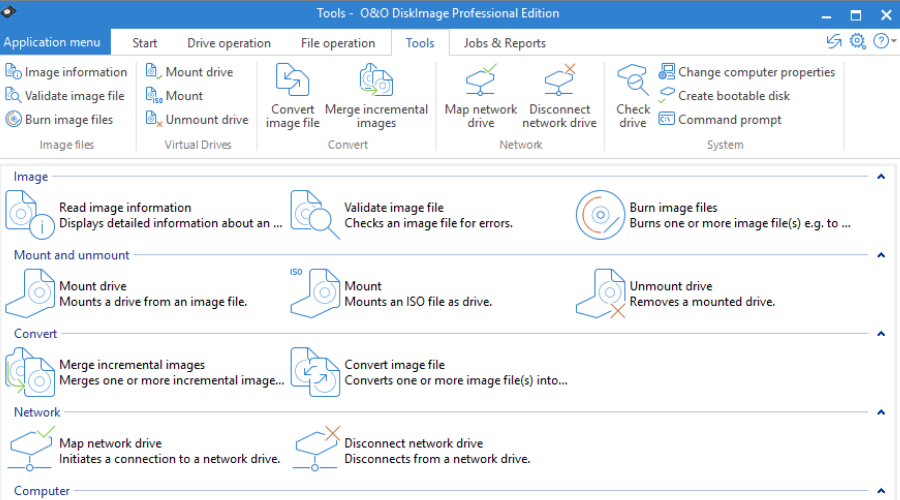The height and width of the screenshot is (500, 900).
Task: Collapse the Image section
Action: click(x=881, y=177)
